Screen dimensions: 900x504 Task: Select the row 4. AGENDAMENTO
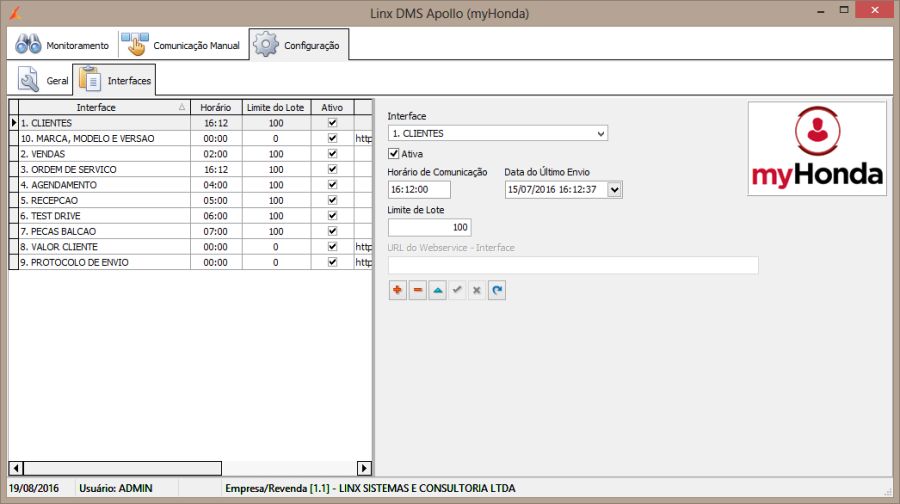190,185
